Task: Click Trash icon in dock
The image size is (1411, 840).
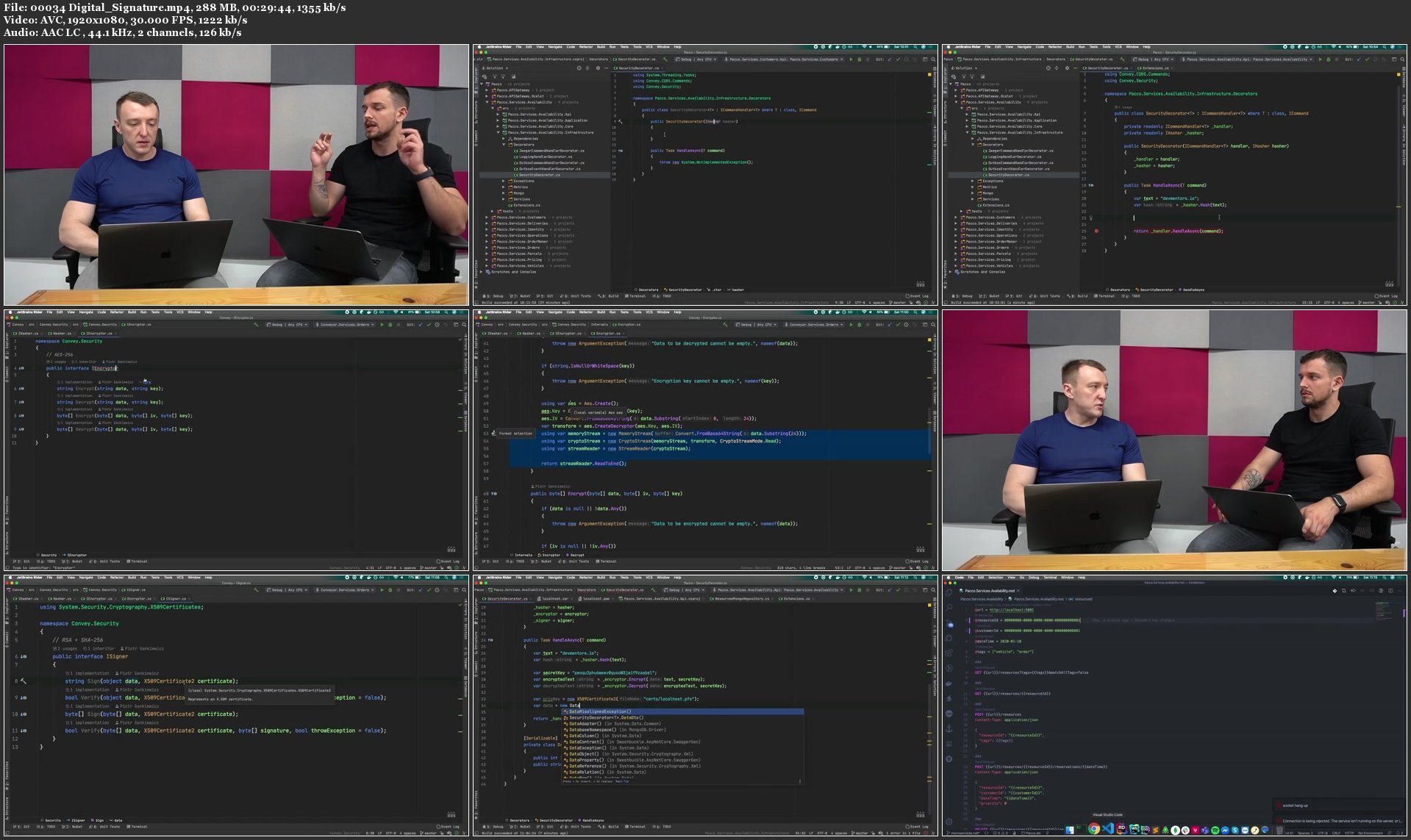Action: point(1279,830)
